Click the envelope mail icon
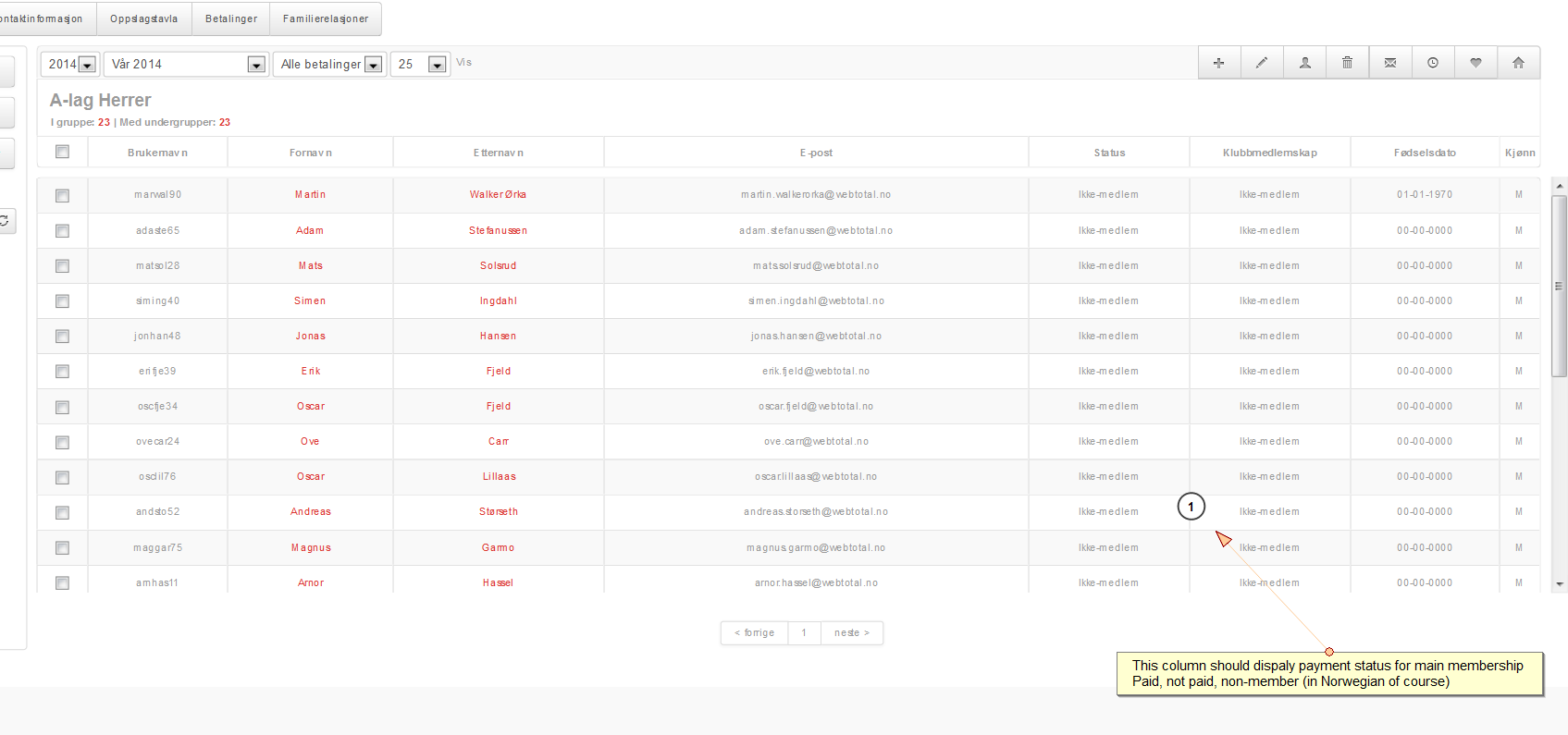Image resolution: width=1568 pixels, height=735 pixels. (1389, 63)
